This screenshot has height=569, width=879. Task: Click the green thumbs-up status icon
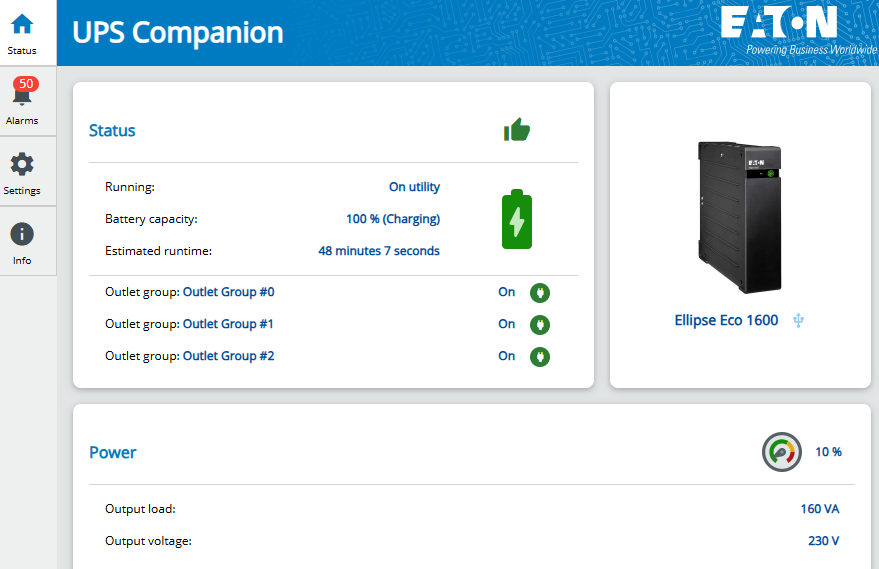click(517, 129)
